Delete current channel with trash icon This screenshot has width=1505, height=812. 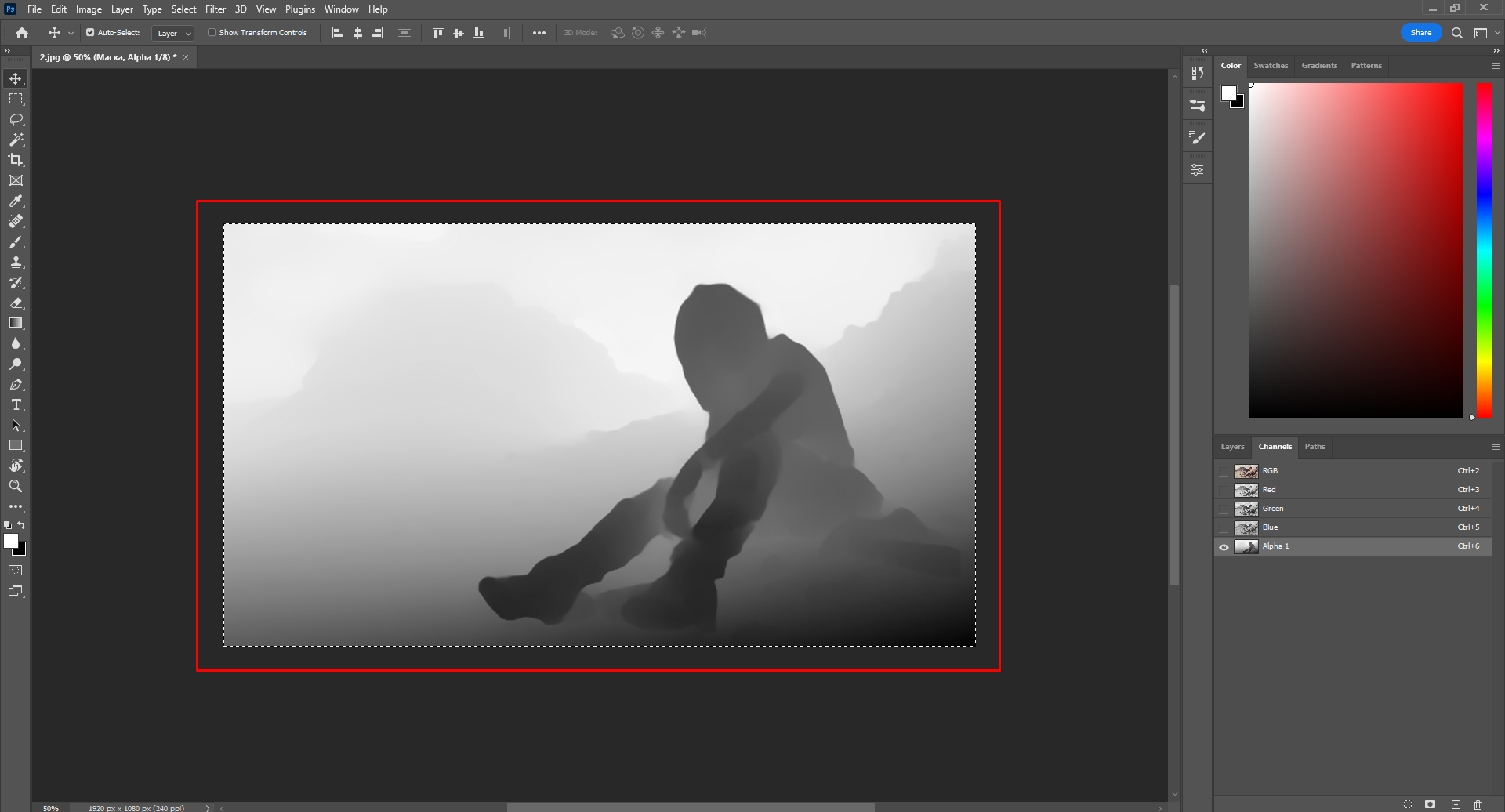pyautogui.click(x=1478, y=804)
